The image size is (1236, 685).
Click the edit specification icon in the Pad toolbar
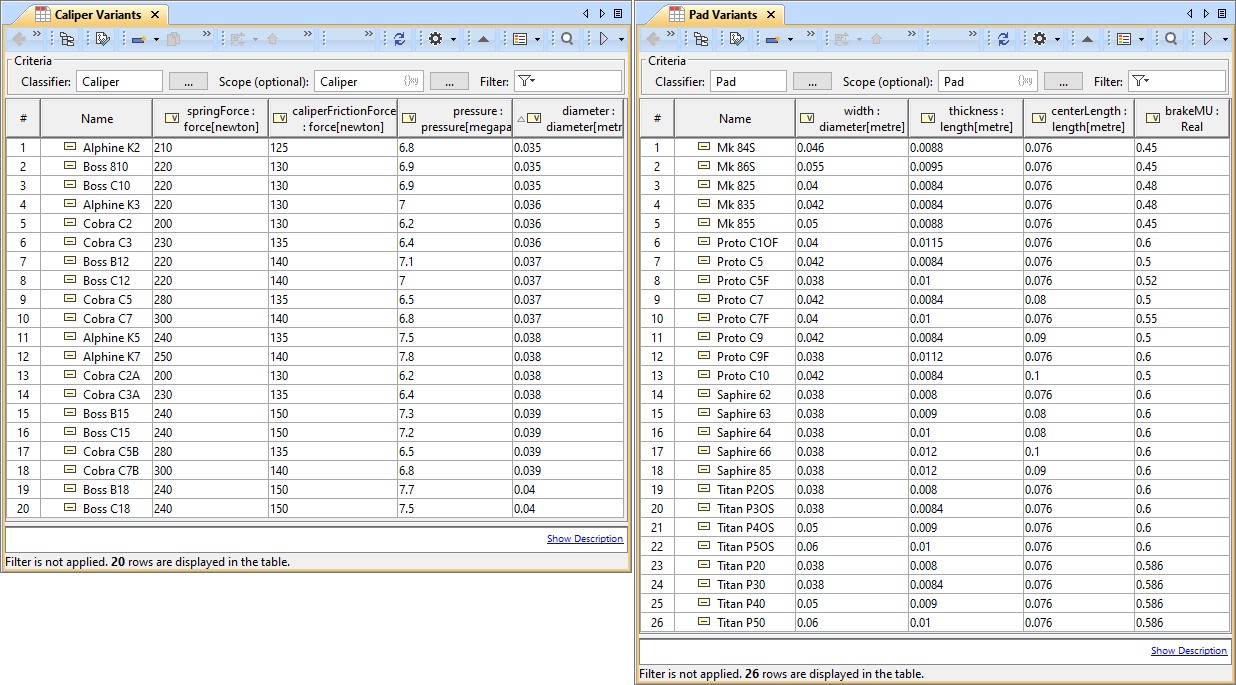tap(736, 39)
